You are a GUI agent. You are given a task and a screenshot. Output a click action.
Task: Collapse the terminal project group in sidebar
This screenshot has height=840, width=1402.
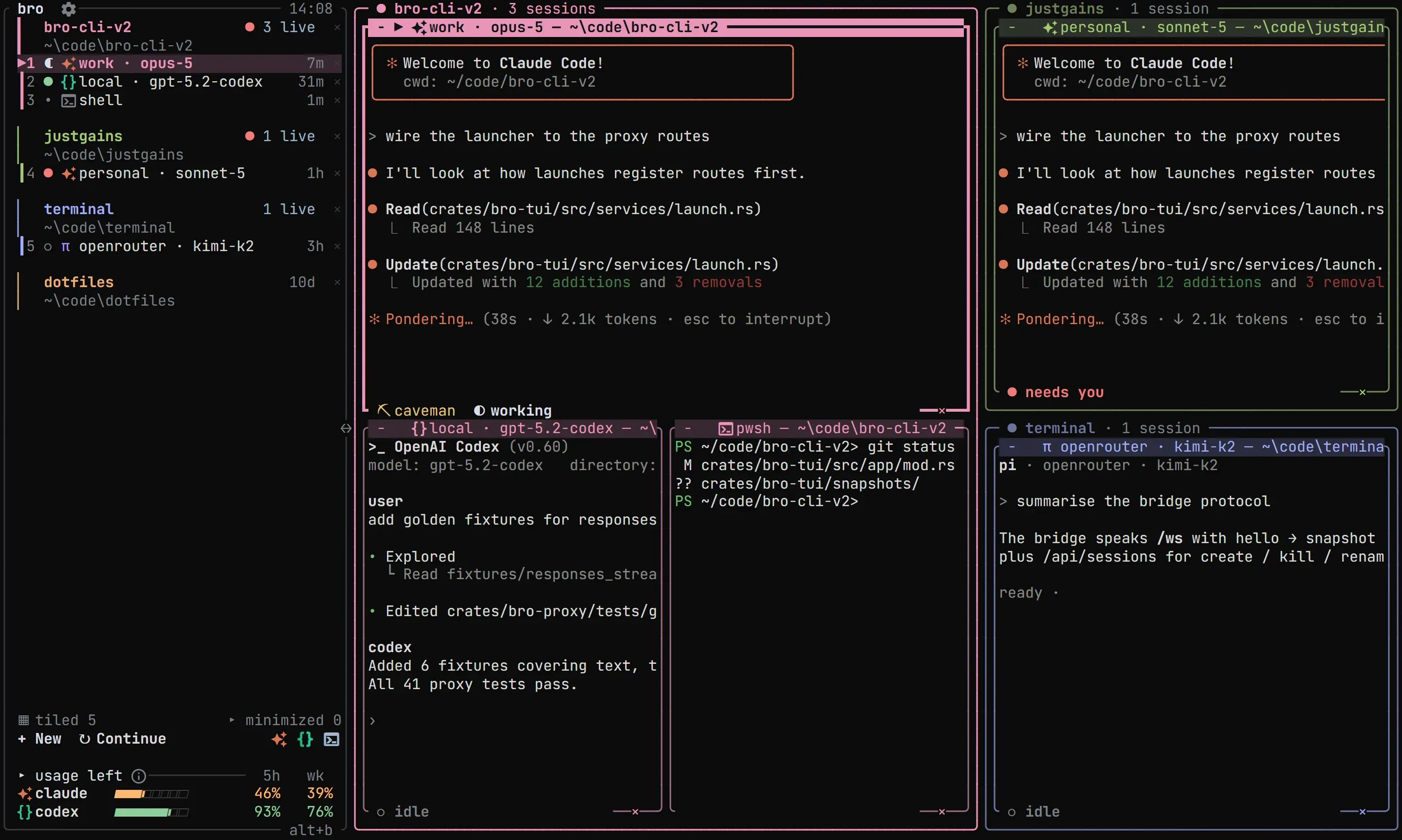point(79,209)
